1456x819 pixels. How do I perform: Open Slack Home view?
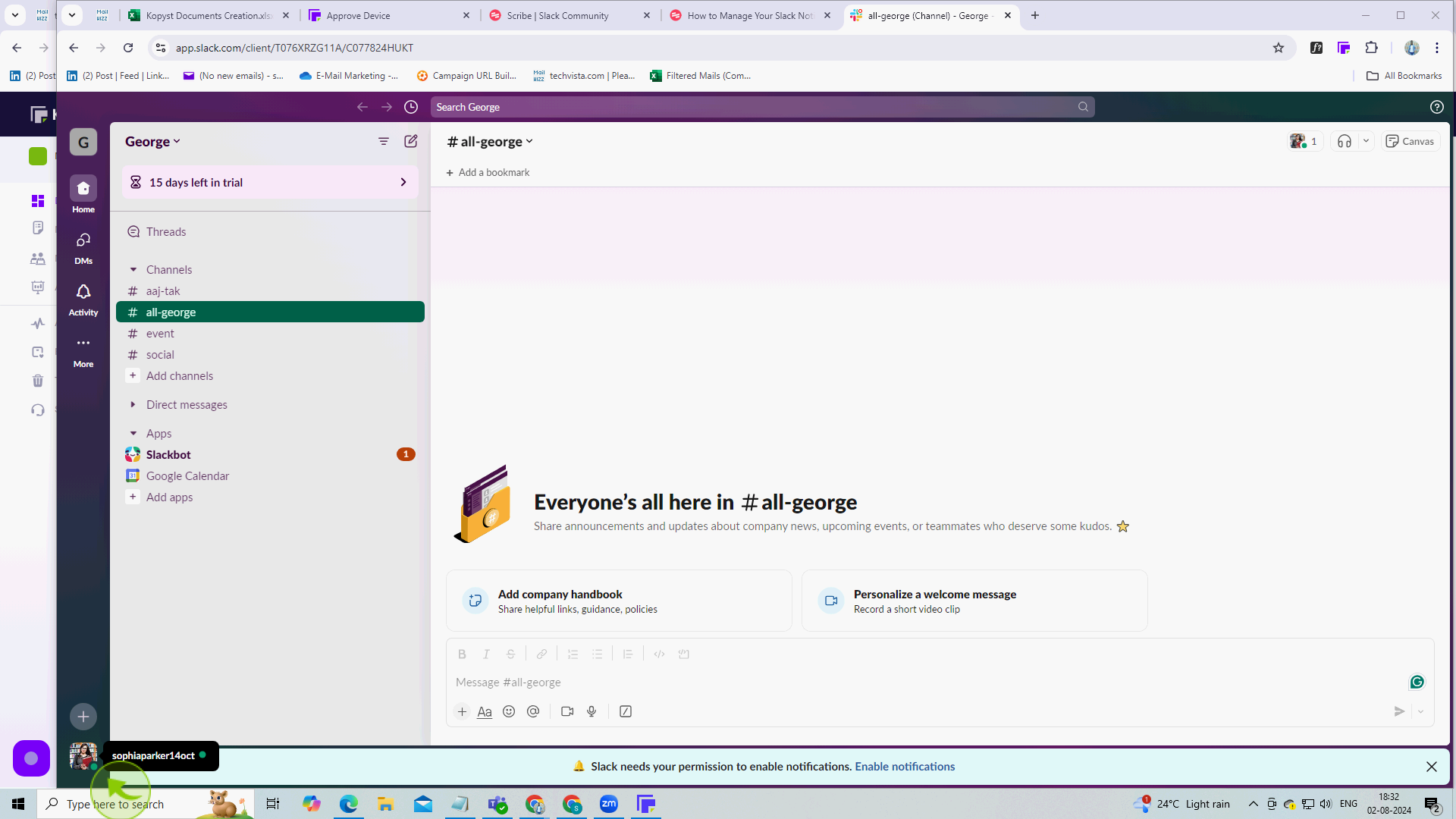tap(83, 194)
